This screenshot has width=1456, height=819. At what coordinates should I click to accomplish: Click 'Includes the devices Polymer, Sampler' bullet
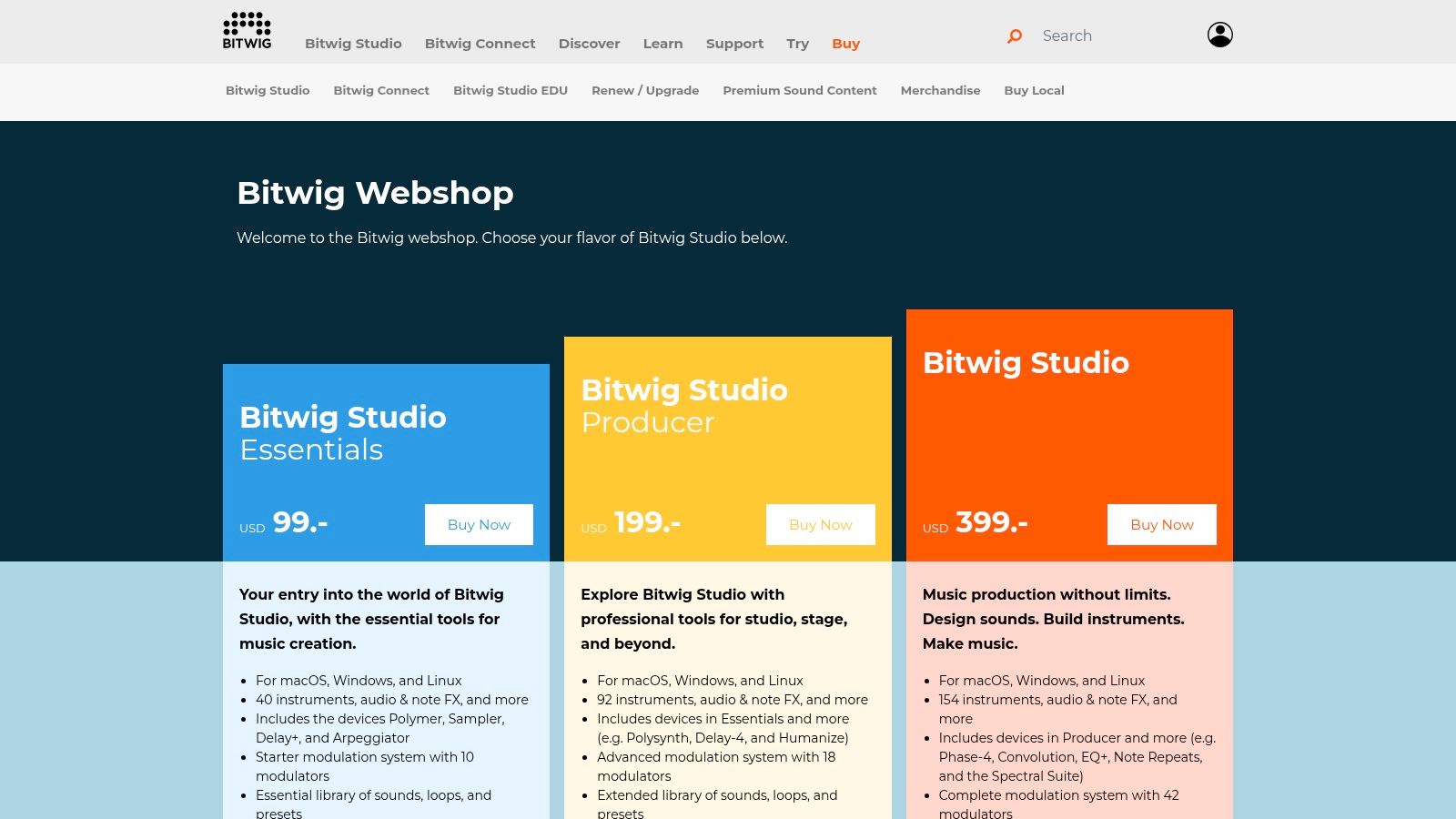point(380,728)
